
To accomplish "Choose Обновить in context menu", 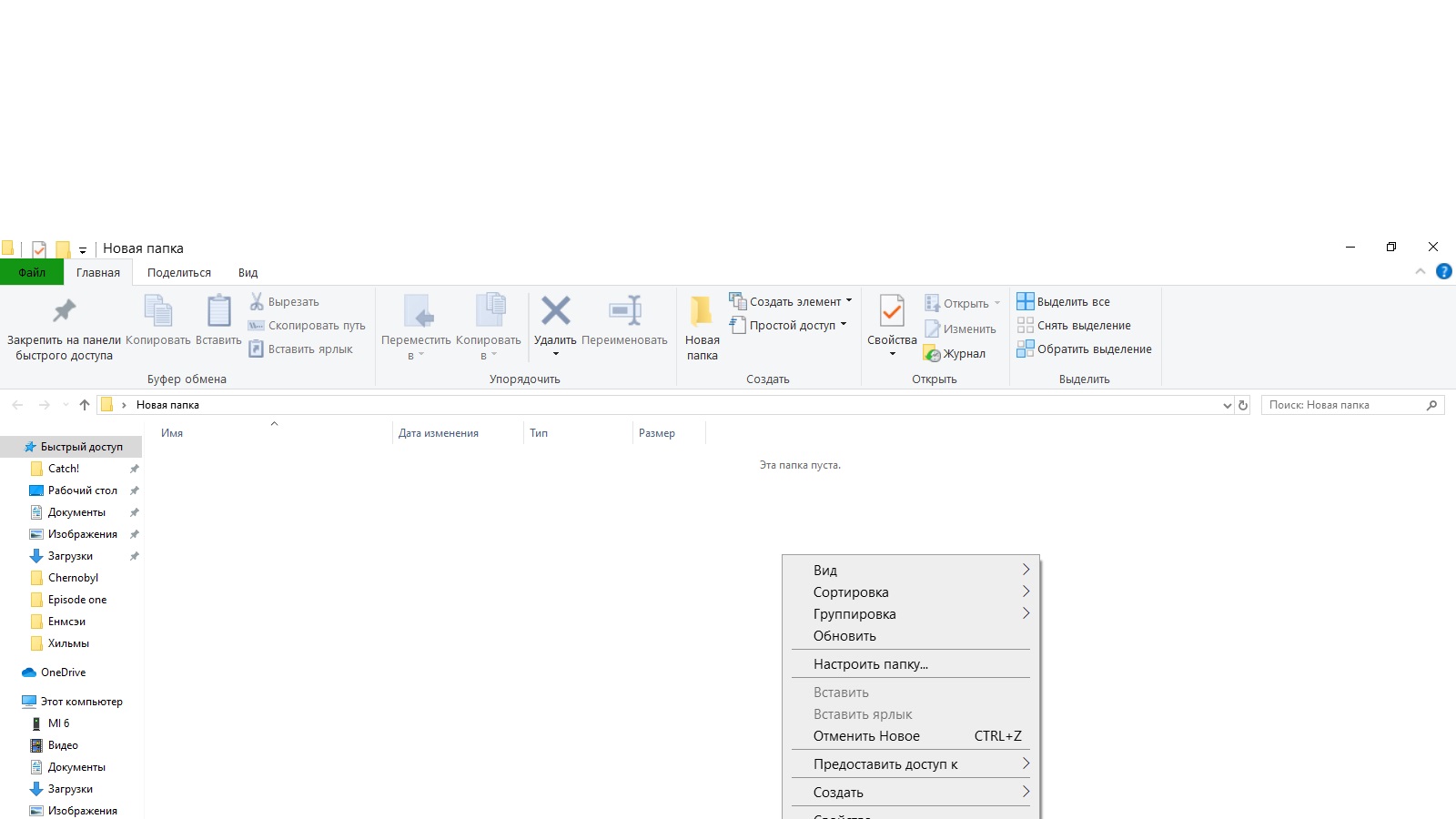I will (x=911, y=636).
